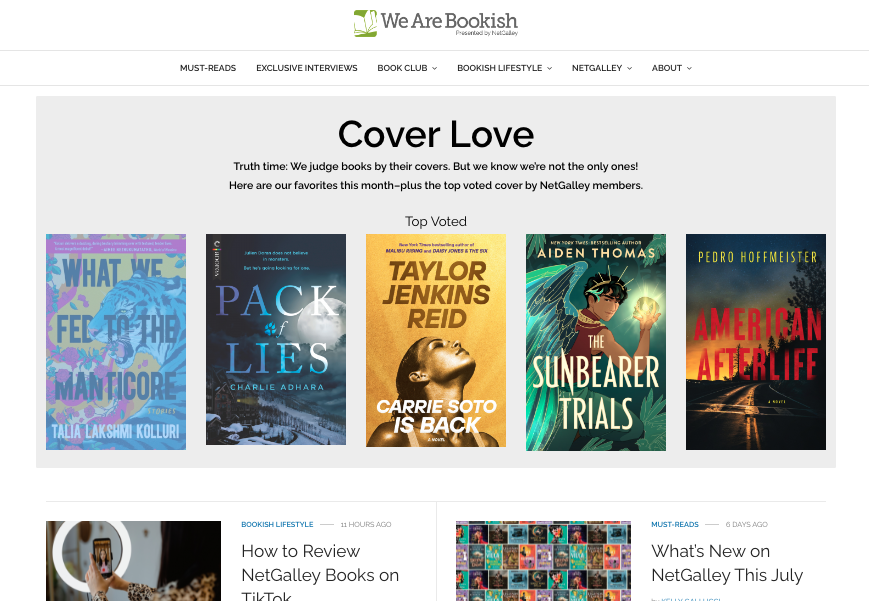Click the 11 hours ago timestamp
The height and width of the screenshot is (601, 869).
[366, 524]
